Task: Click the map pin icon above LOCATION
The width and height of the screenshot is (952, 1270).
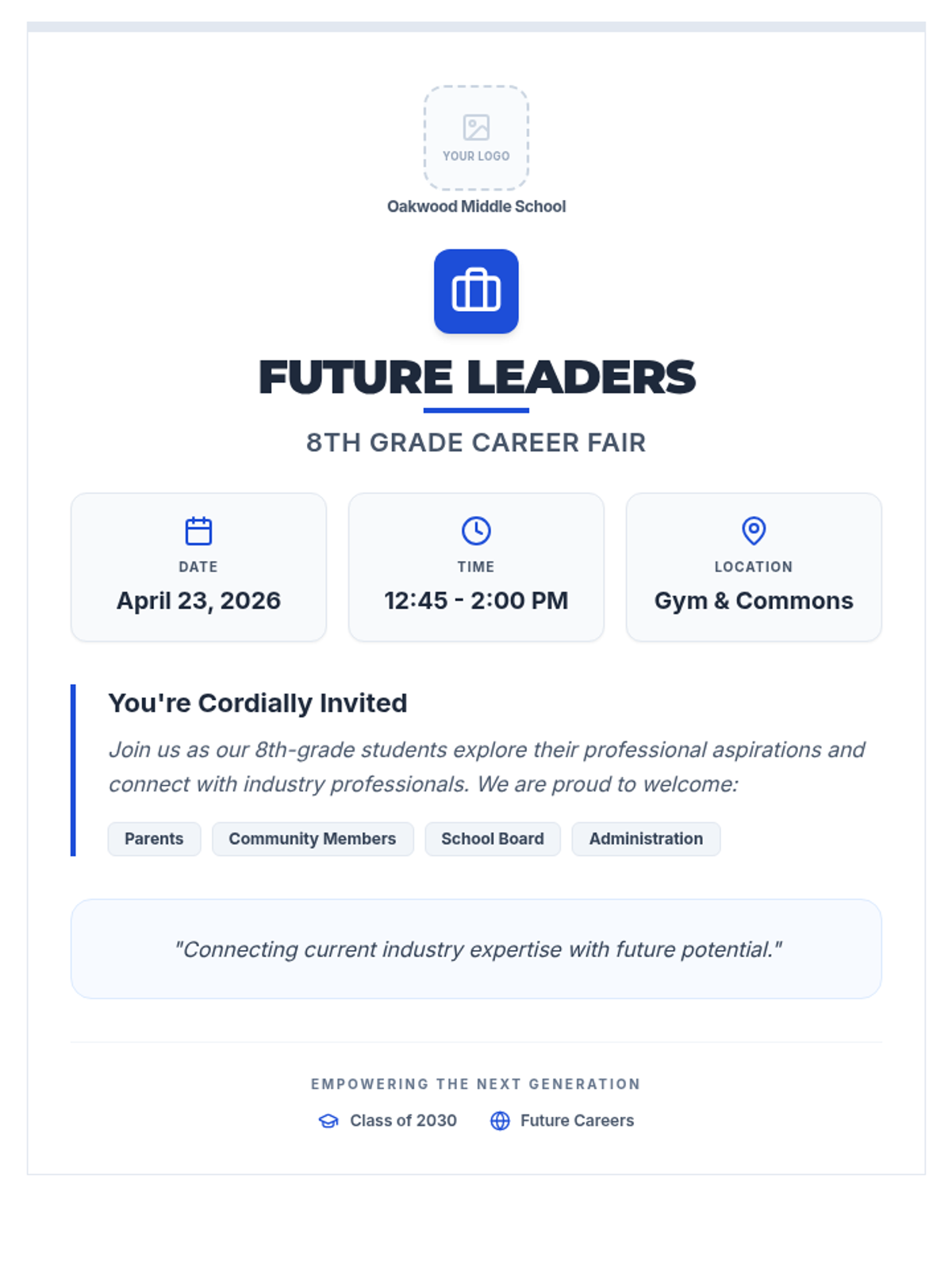Action: pyautogui.click(x=754, y=531)
